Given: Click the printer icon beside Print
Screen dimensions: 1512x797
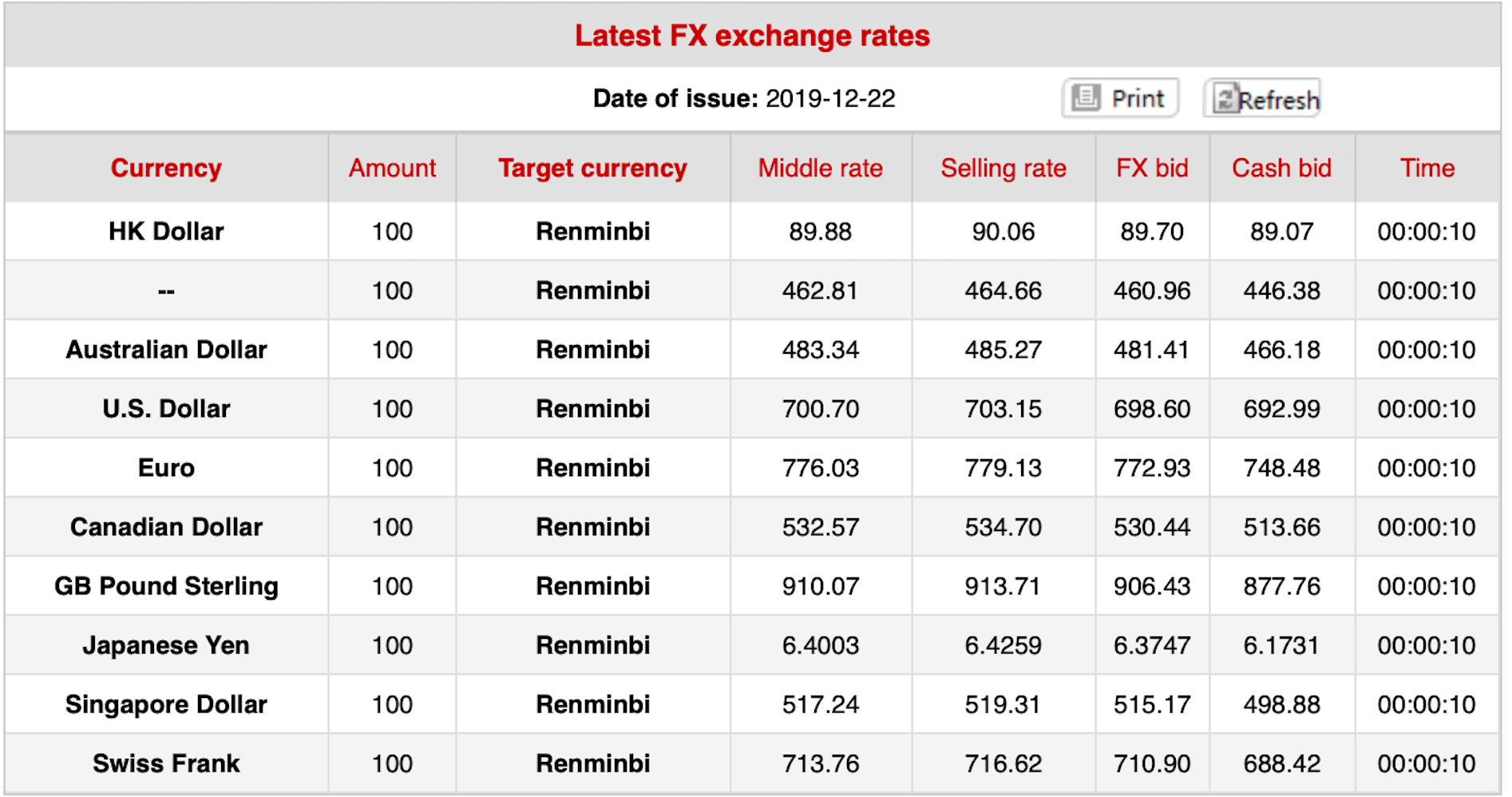Looking at the screenshot, I should pyautogui.click(x=1086, y=97).
